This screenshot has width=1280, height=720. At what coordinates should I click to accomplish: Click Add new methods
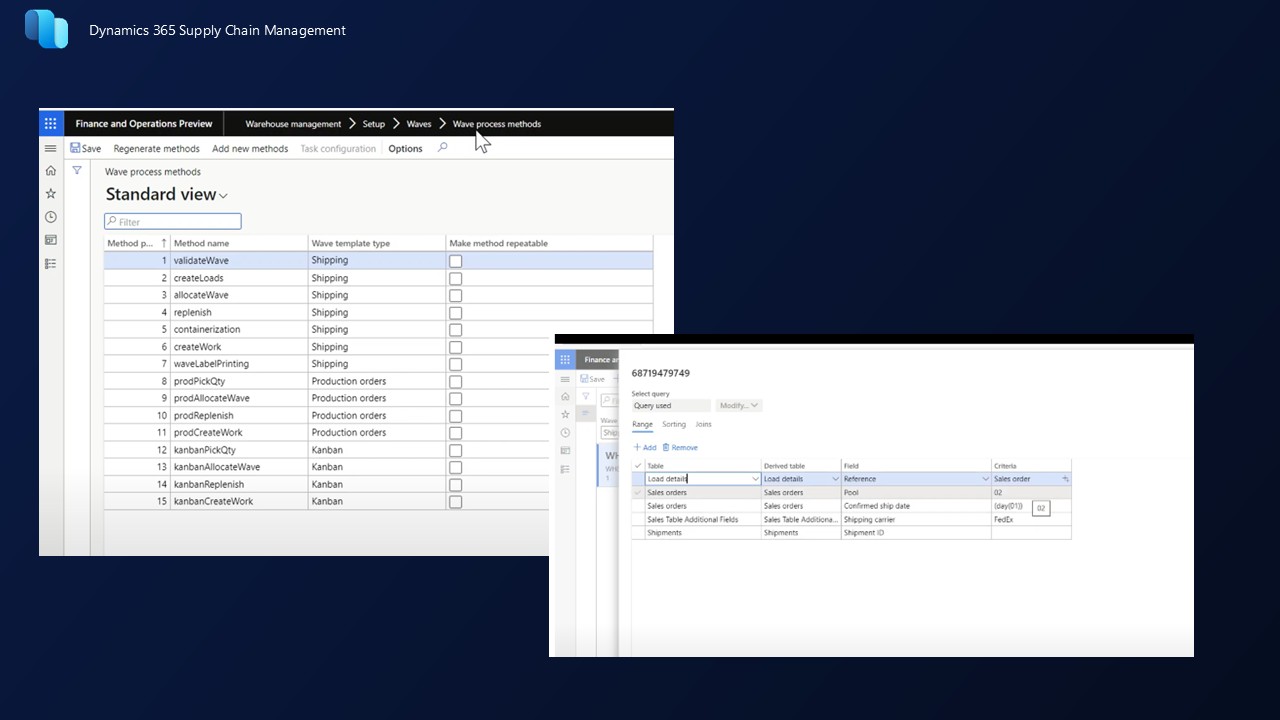(x=250, y=149)
